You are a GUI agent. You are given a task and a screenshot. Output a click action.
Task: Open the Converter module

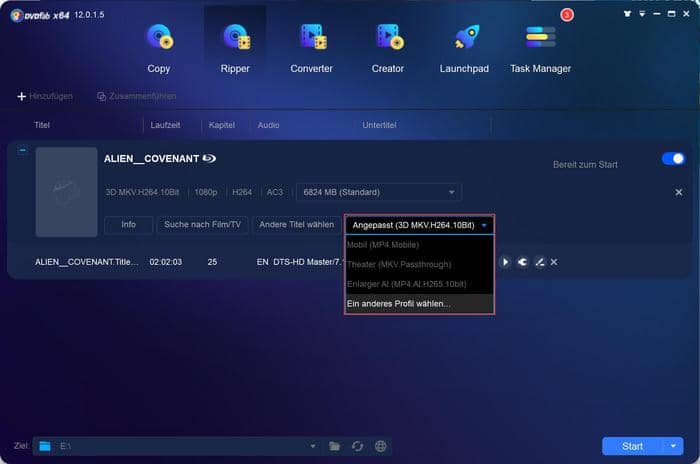[312, 48]
